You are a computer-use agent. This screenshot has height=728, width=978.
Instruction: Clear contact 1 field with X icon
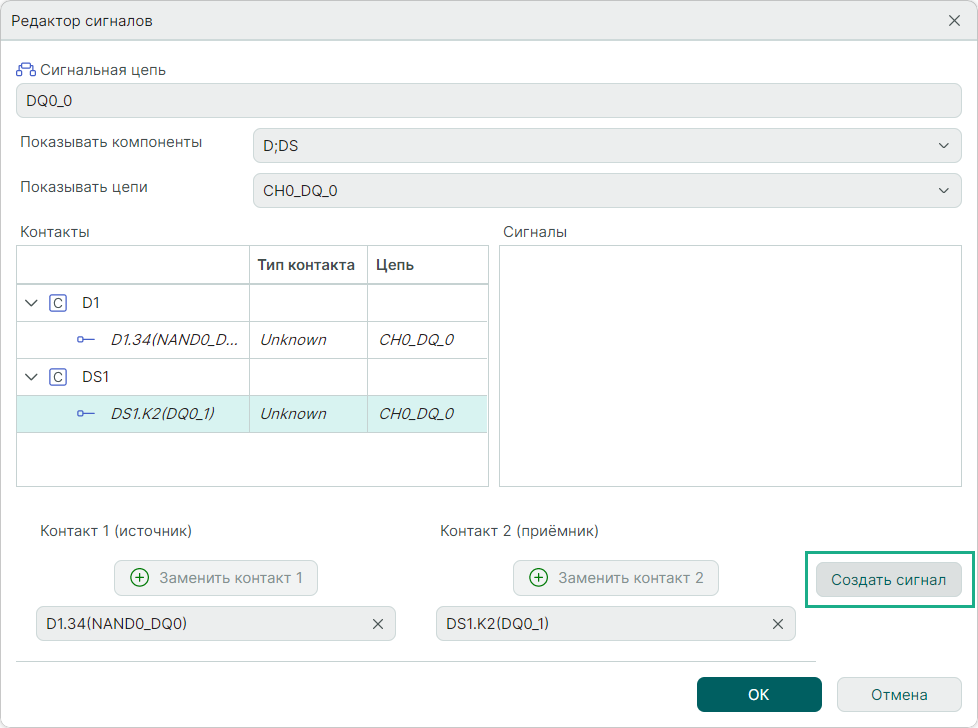pyautogui.click(x=378, y=624)
